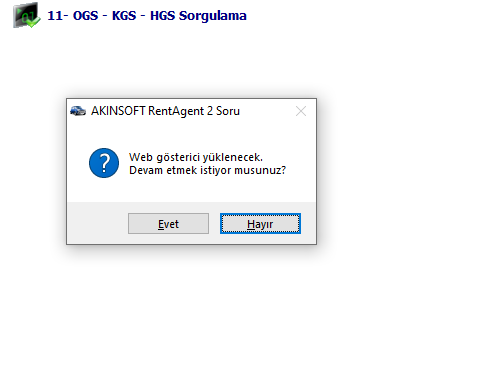Click the "RentAgent 2" text in the title bar
The height and width of the screenshot is (366, 485).
pyautogui.click(x=180, y=111)
